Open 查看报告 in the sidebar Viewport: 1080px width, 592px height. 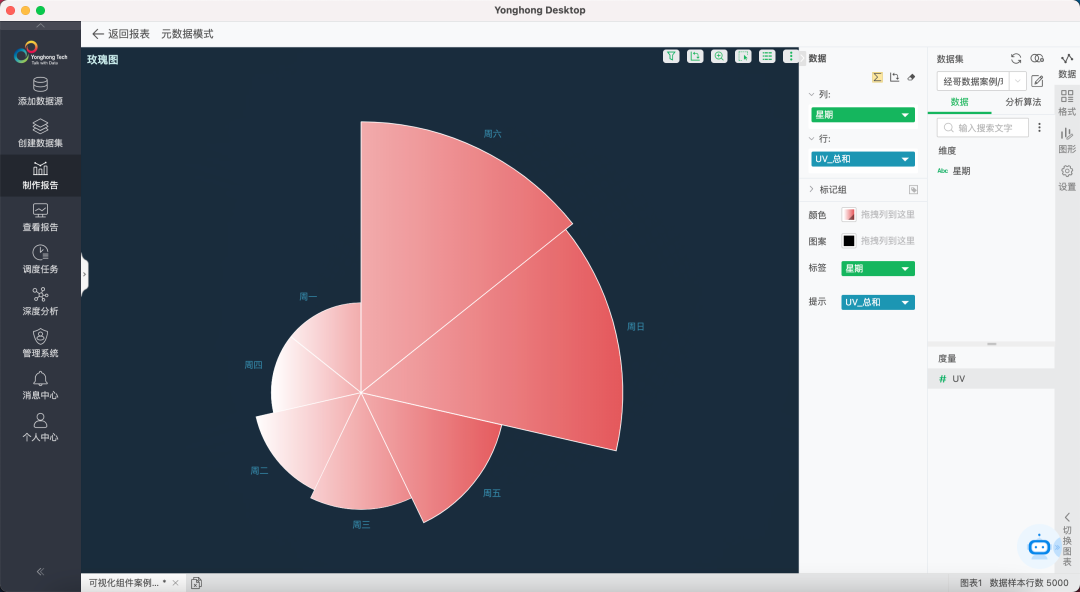coord(40,218)
